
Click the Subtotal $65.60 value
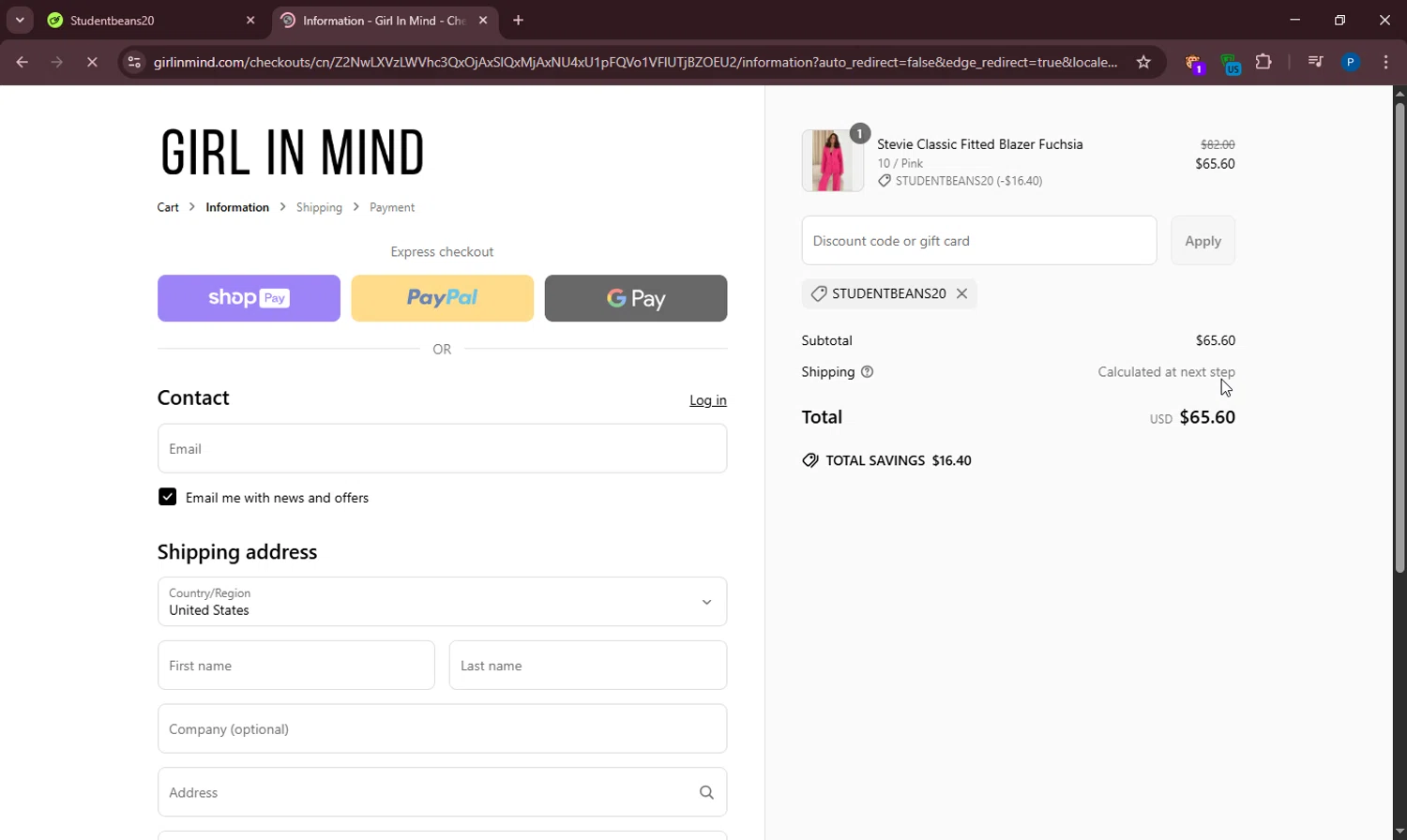point(1215,340)
